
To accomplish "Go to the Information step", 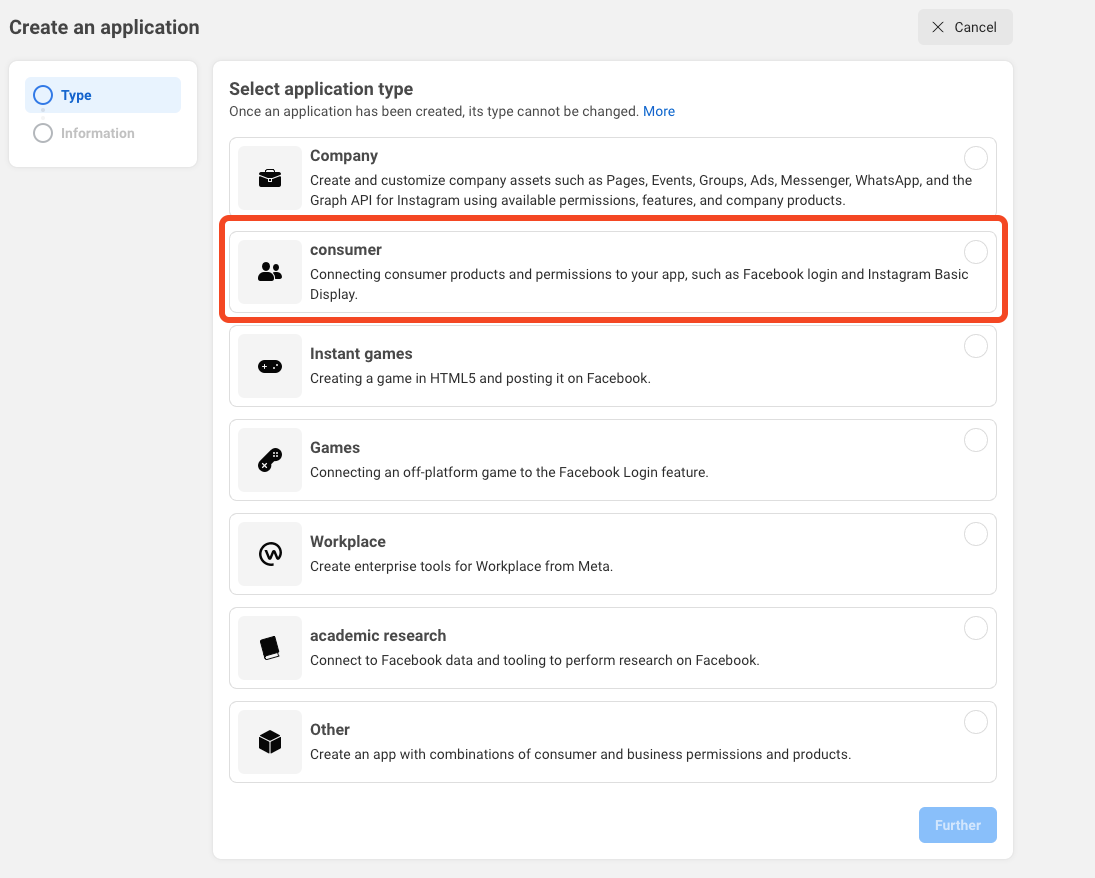I will click(97, 133).
